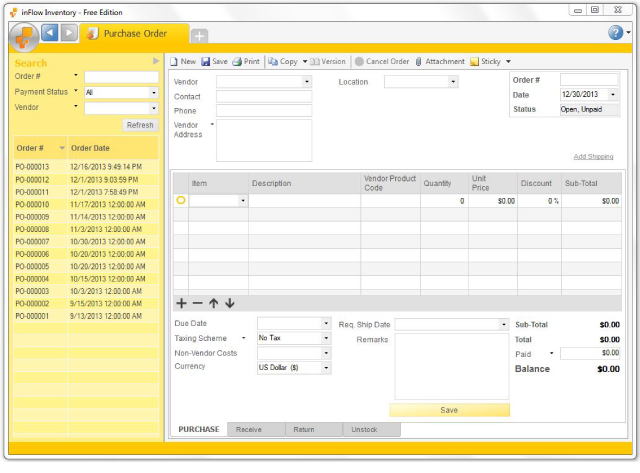Click the Remarks text area
The height and width of the screenshot is (473, 640).
pyautogui.click(x=452, y=366)
